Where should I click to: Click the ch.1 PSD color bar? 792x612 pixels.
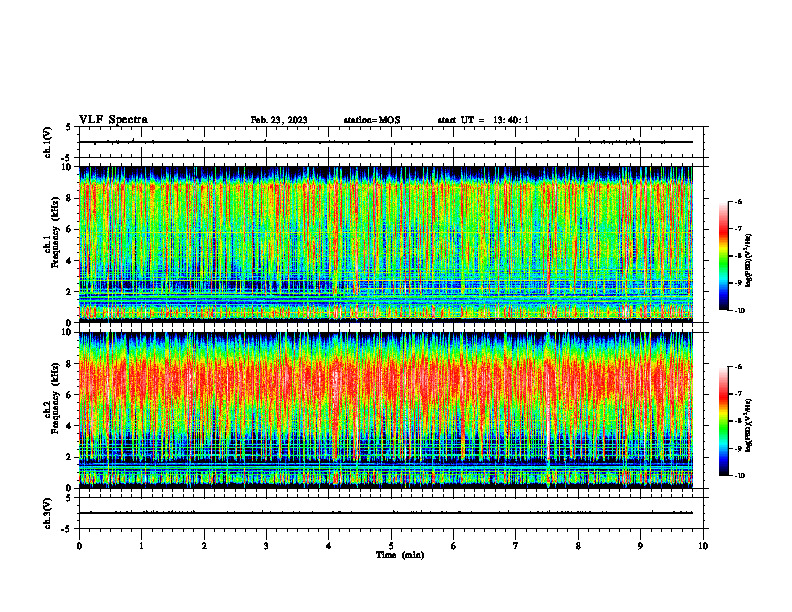point(724,256)
